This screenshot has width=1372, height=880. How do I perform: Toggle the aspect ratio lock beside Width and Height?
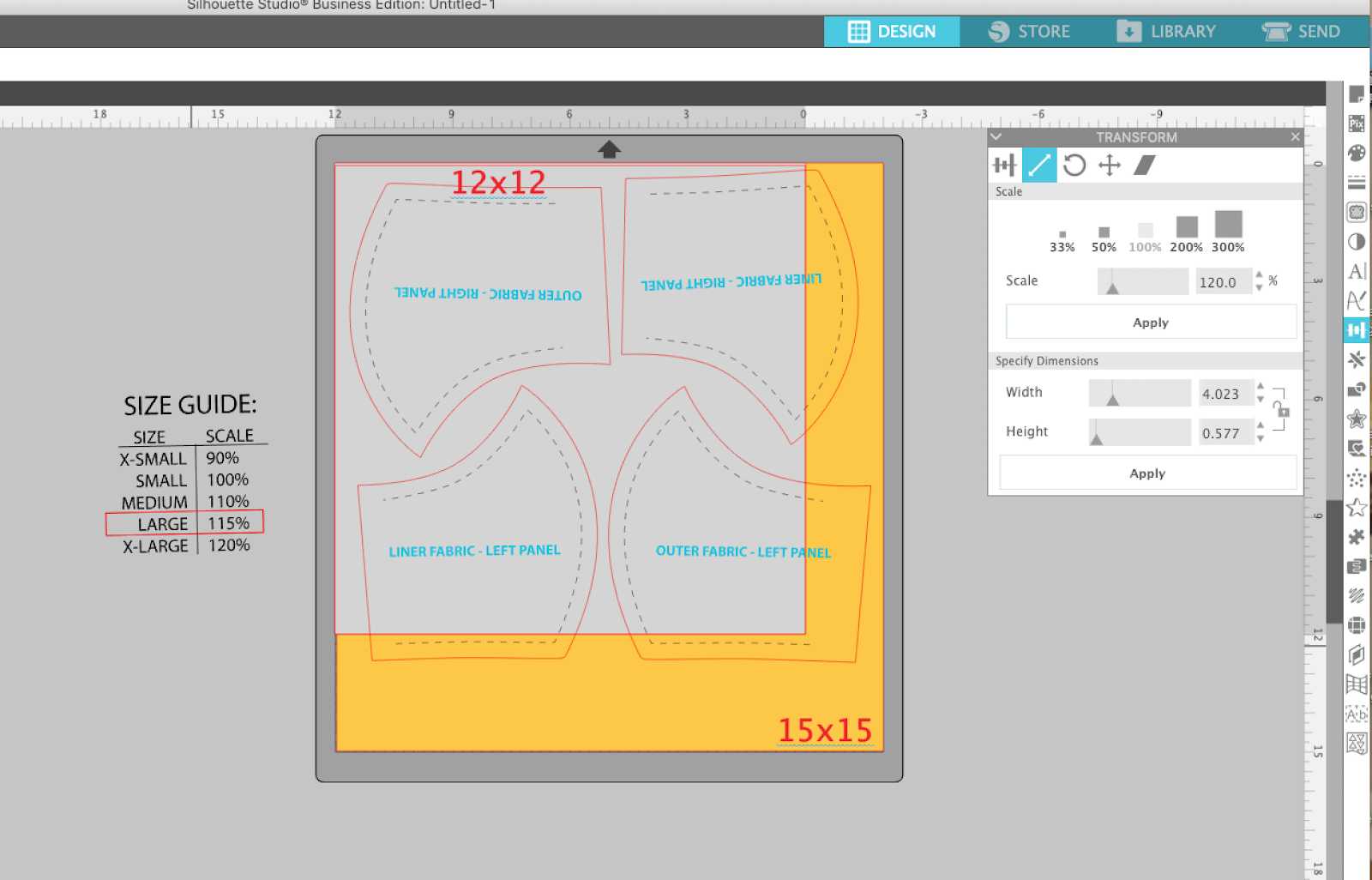click(1284, 412)
